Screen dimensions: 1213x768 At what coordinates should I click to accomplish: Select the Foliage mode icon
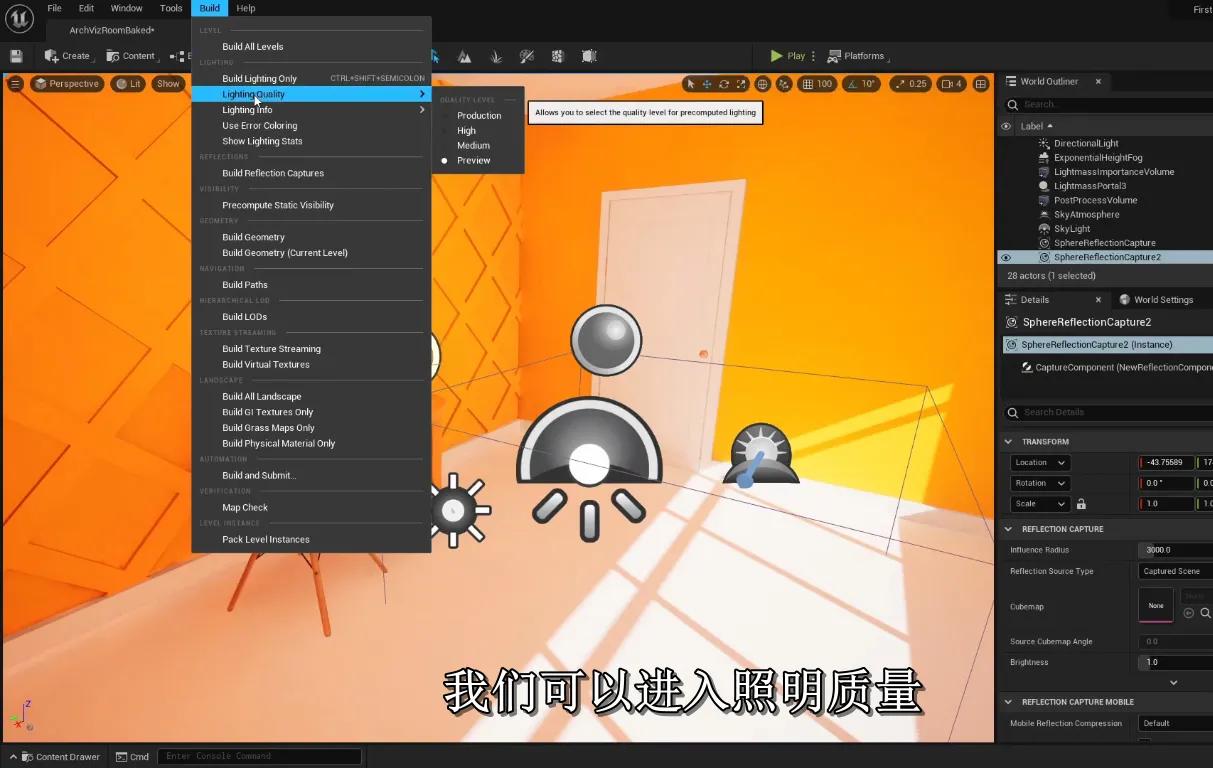point(496,57)
